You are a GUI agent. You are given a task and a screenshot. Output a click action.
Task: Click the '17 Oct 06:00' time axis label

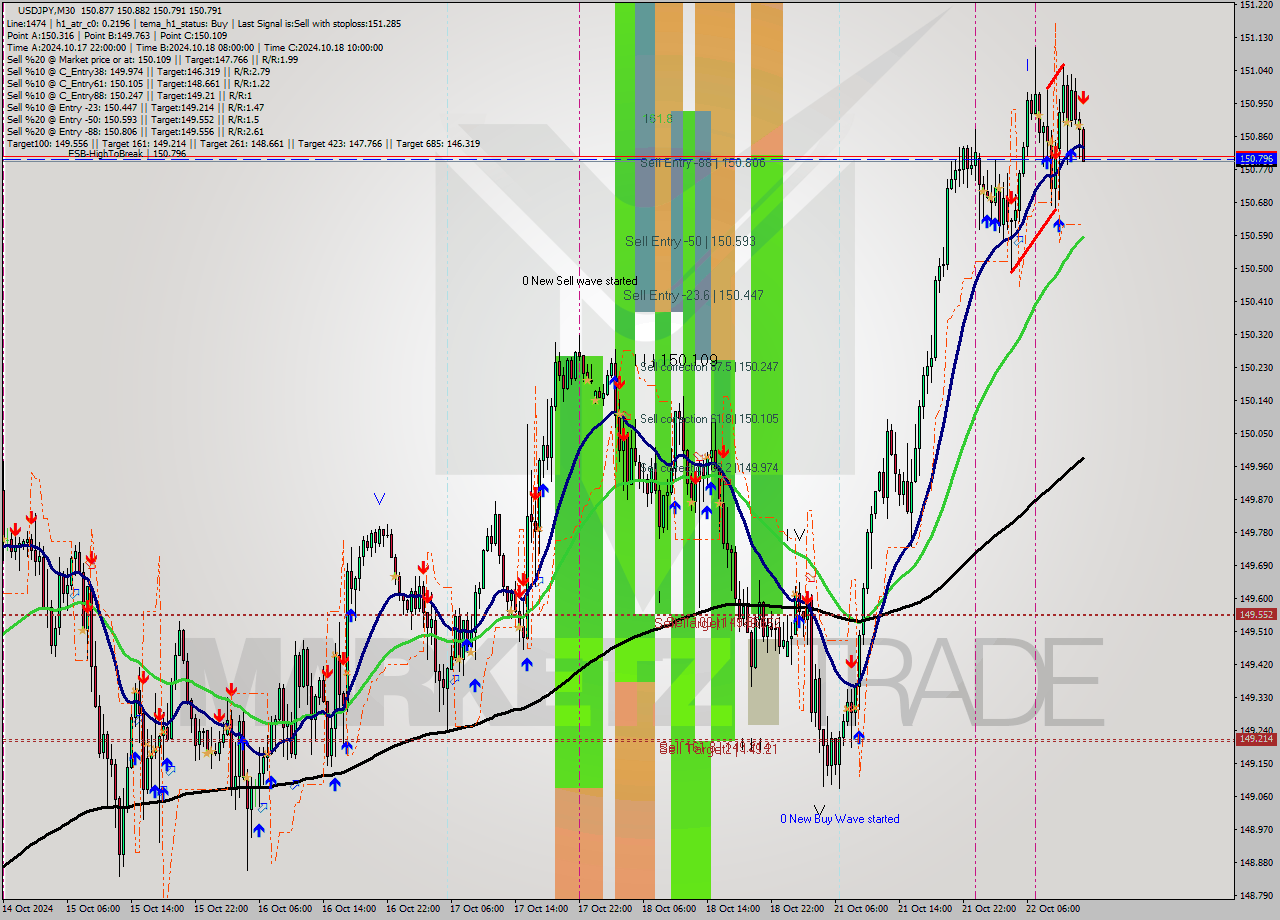coord(476,909)
